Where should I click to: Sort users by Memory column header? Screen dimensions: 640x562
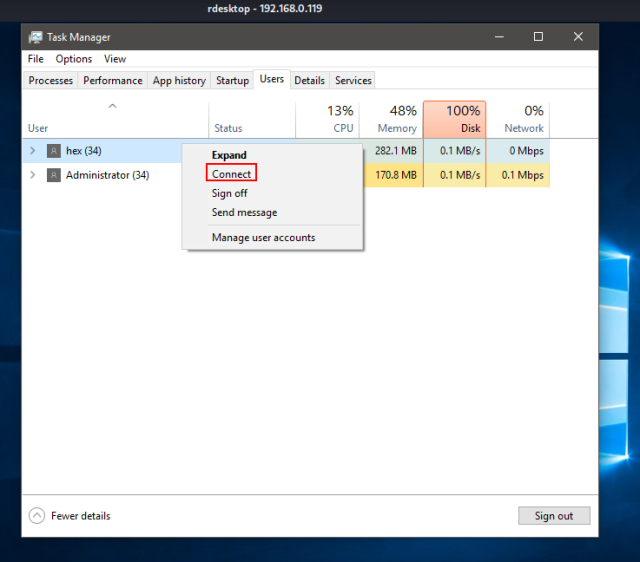[x=391, y=119]
